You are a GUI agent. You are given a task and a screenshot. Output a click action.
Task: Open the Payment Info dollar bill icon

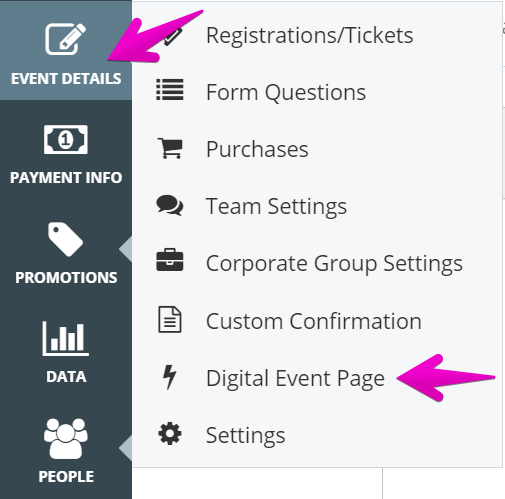pyautogui.click(x=66, y=139)
